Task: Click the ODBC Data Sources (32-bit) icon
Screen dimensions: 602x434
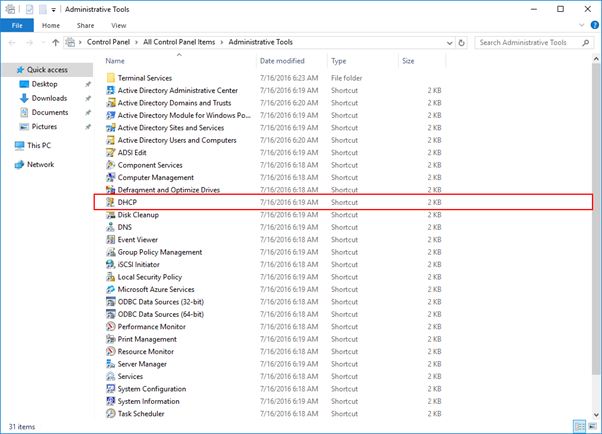Action: 111,302
